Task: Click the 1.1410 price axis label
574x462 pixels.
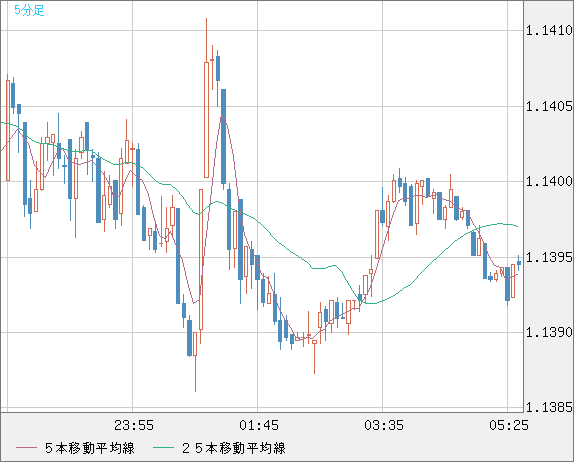Action: coord(549,30)
